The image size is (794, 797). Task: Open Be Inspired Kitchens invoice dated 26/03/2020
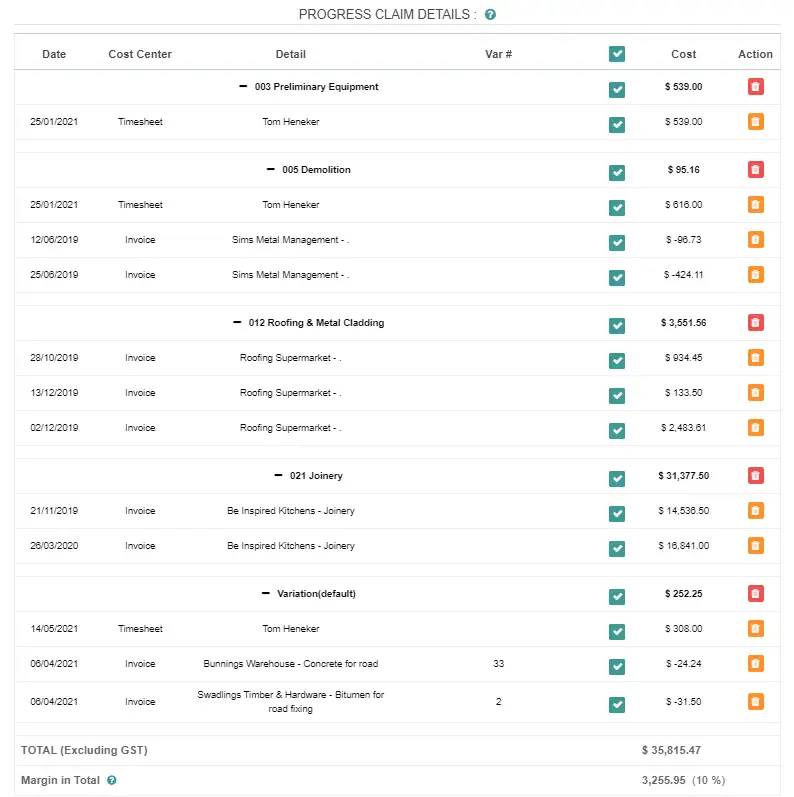(x=291, y=546)
